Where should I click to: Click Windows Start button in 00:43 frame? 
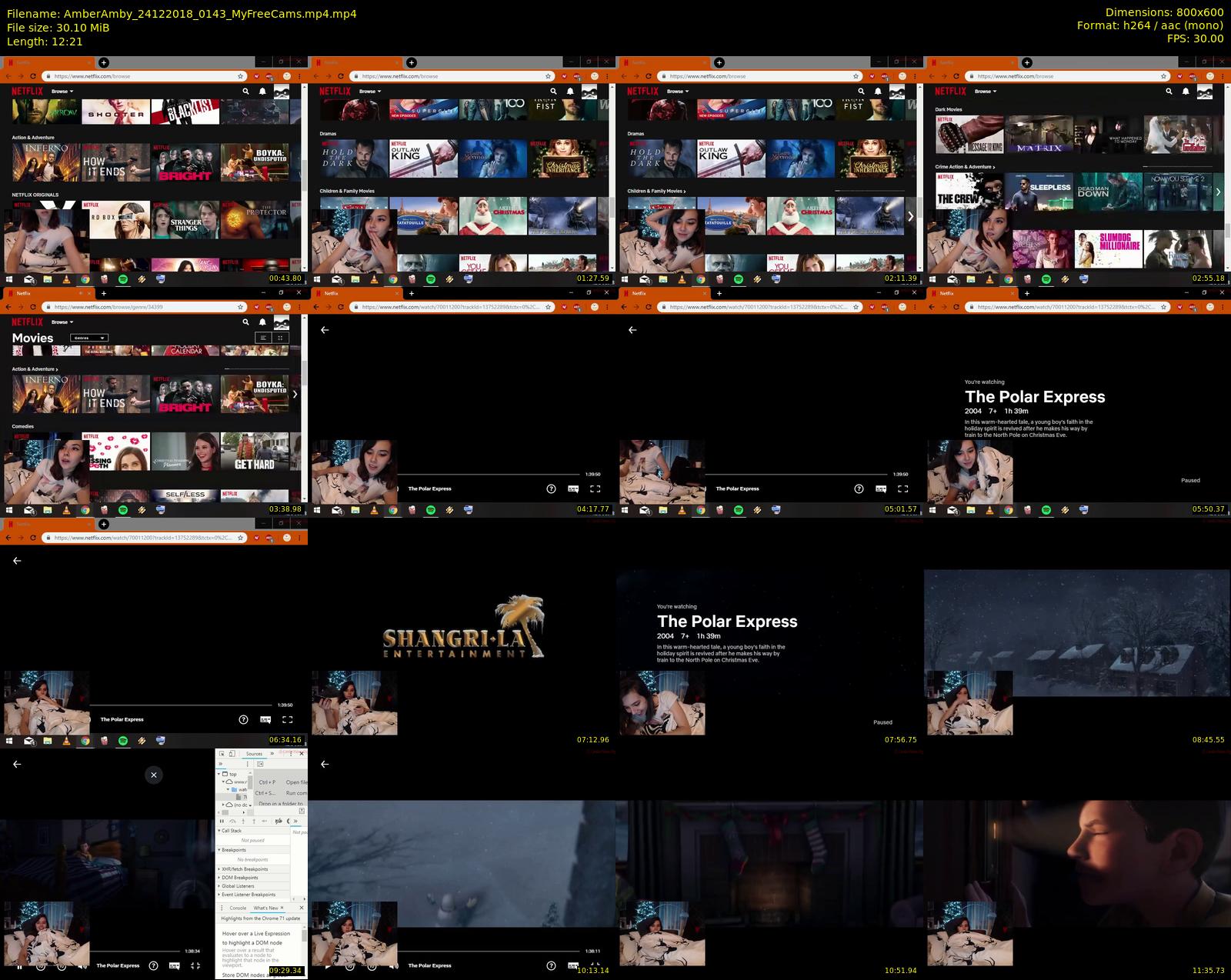tap(10, 279)
